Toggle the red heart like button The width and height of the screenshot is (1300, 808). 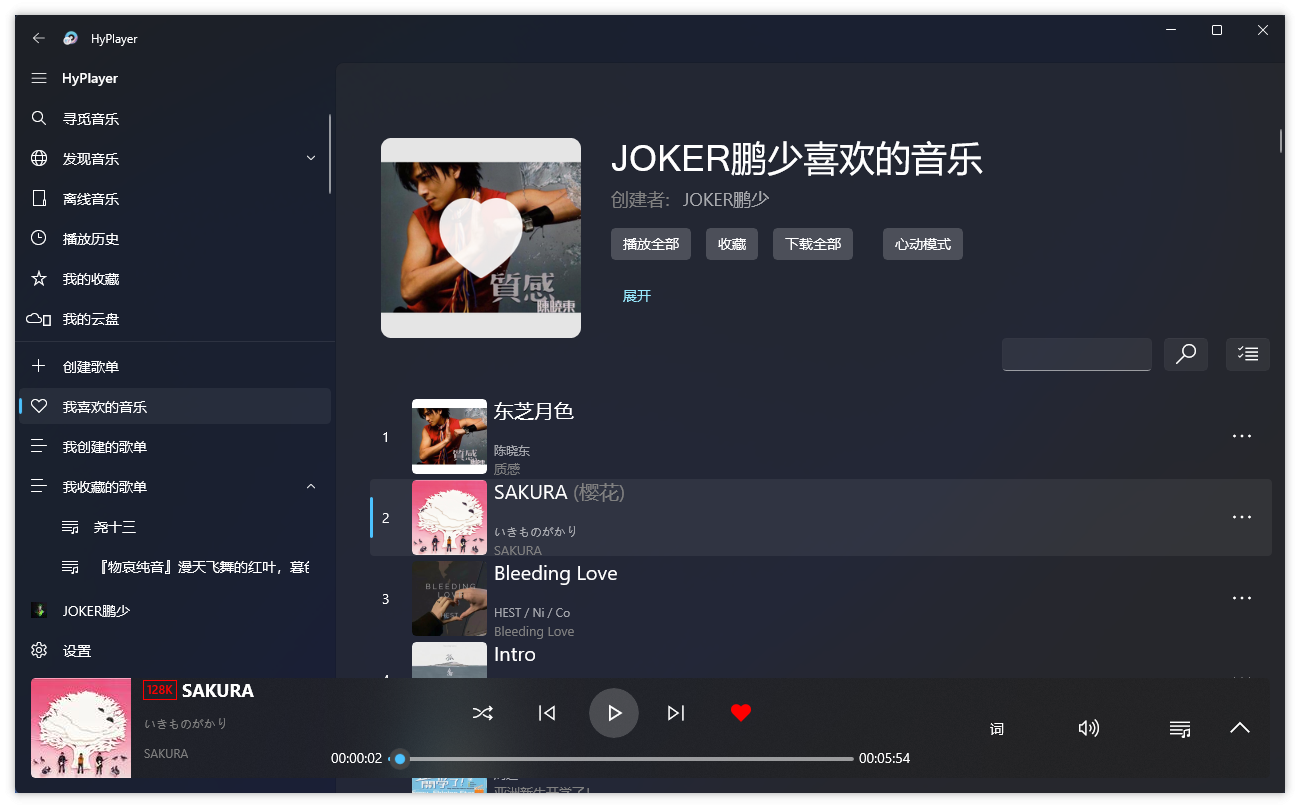[740, 713]
